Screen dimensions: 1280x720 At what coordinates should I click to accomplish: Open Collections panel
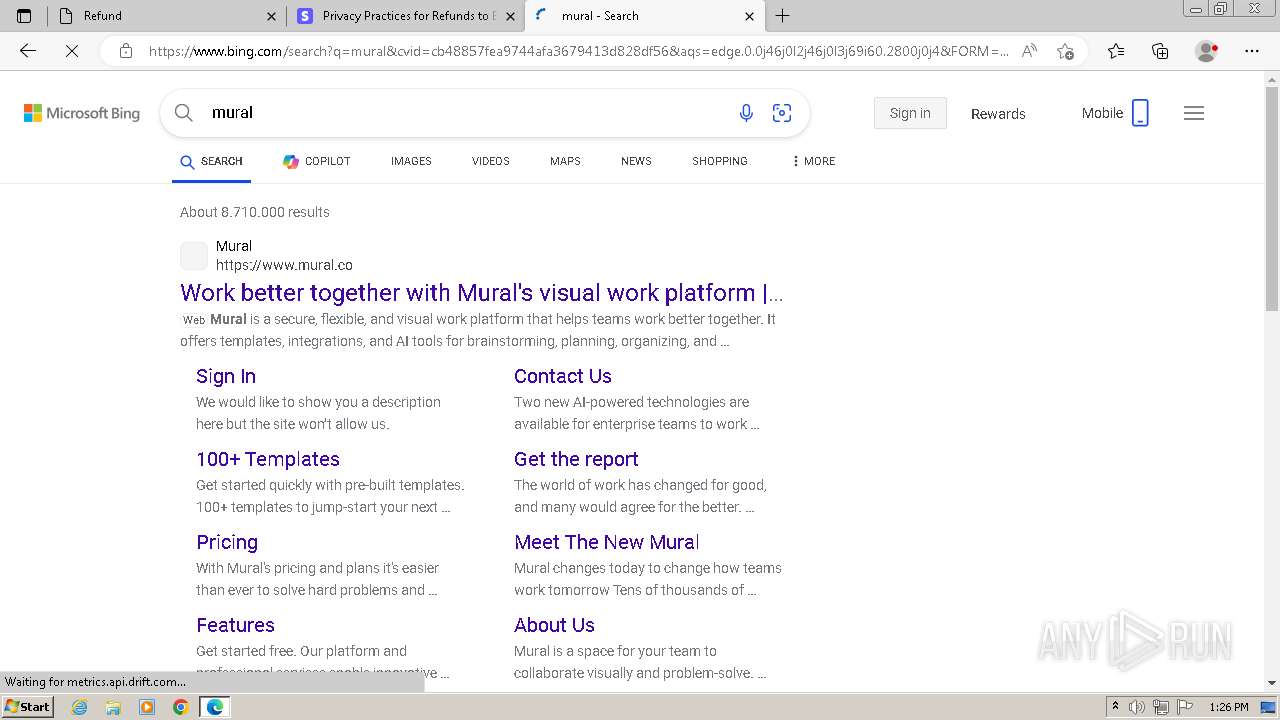[1160, 51]
